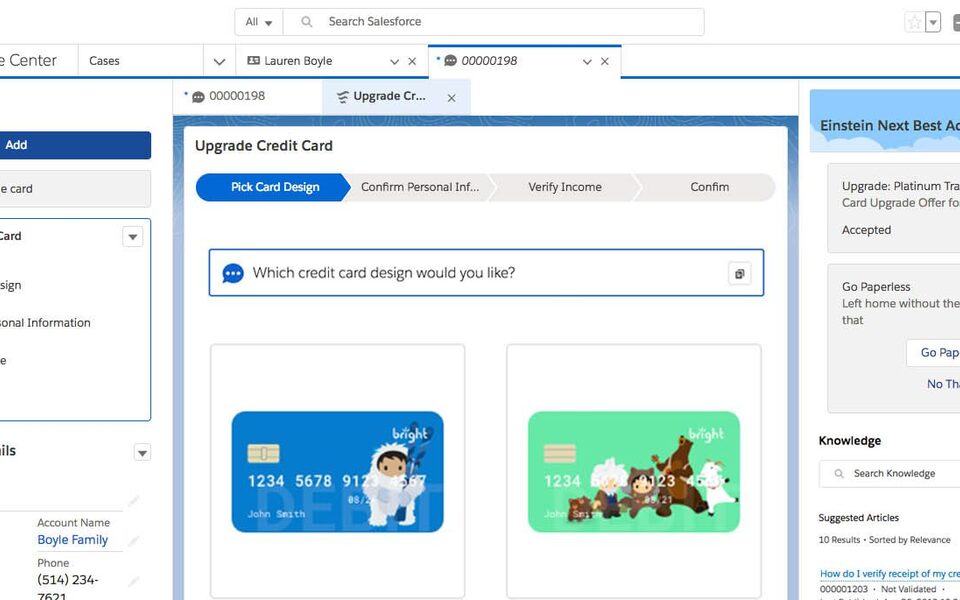960x600 pixels.
Task: Focus the Search Salesforce field
Action: coord(493,22)
